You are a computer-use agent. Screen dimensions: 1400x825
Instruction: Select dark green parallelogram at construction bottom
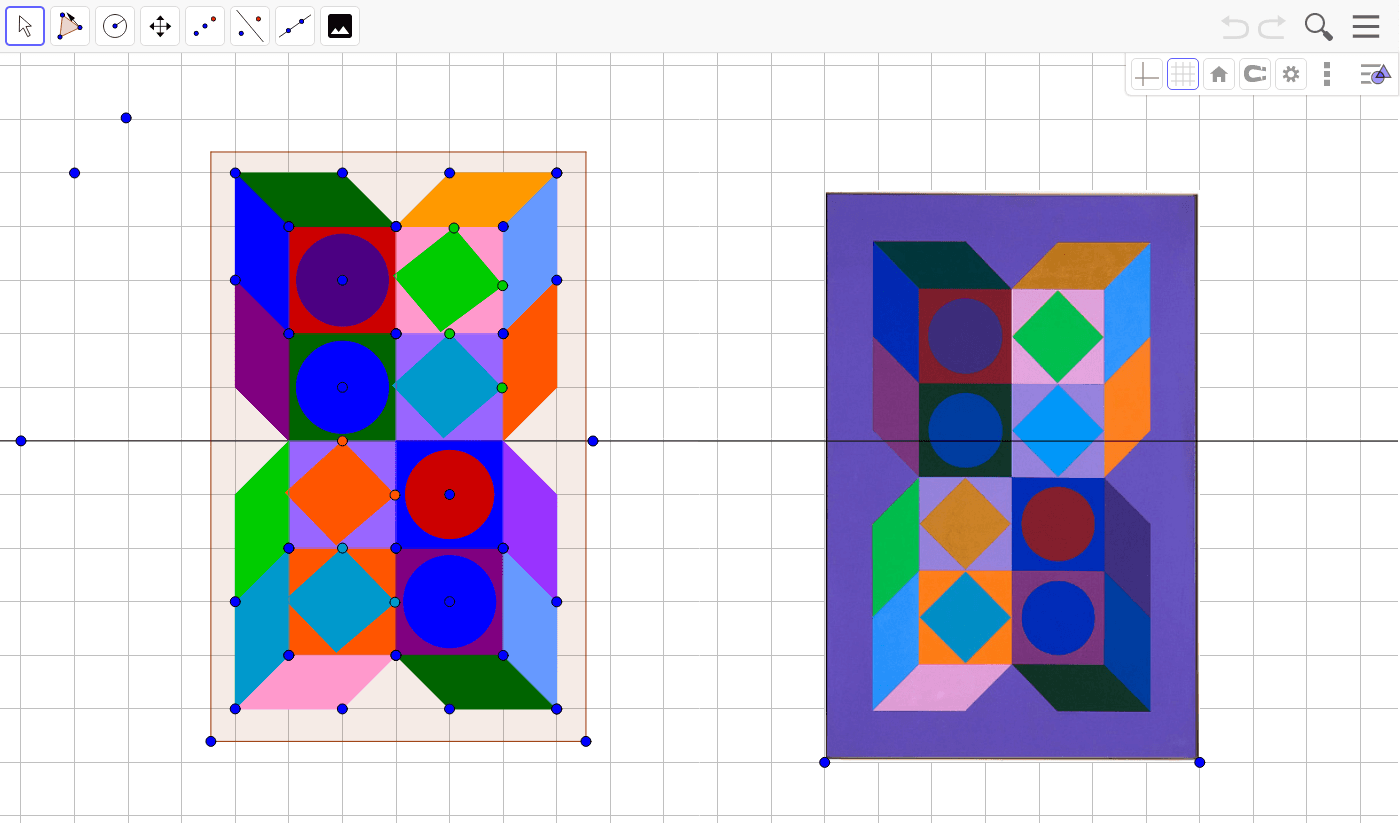point(477,682)
